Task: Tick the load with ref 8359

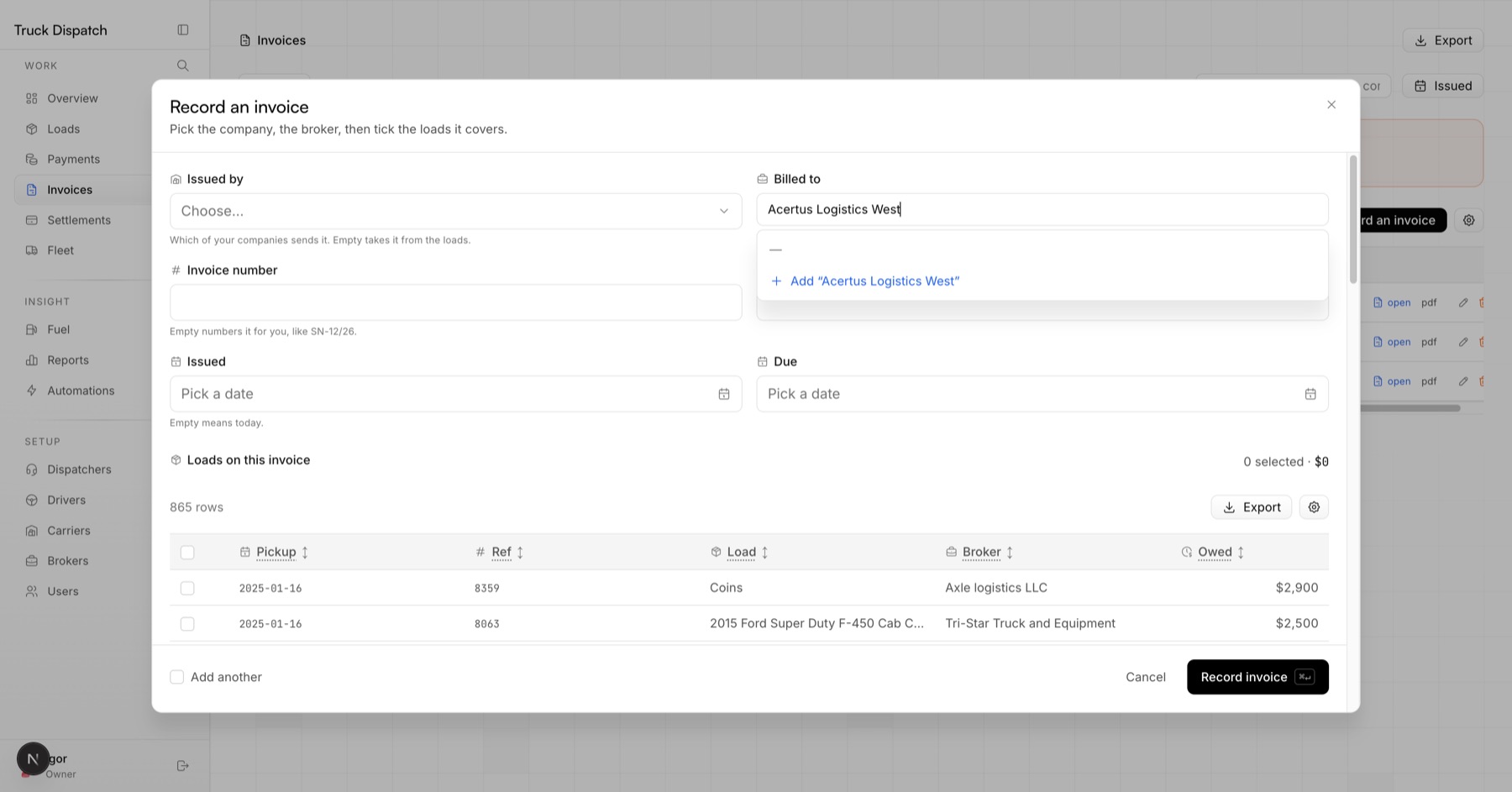Action: pyautogui.click(x=187, y=589)
